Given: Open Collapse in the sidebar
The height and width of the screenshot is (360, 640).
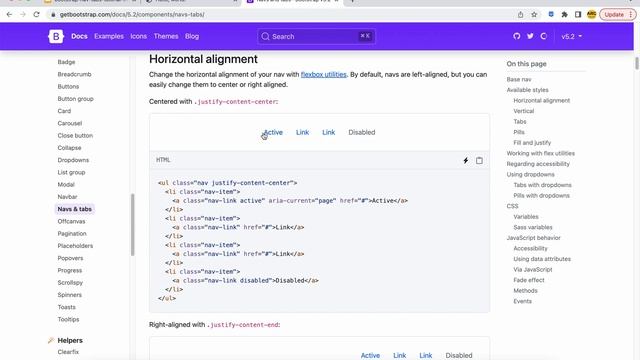Looking at the screenshot, I should point(69,148).
